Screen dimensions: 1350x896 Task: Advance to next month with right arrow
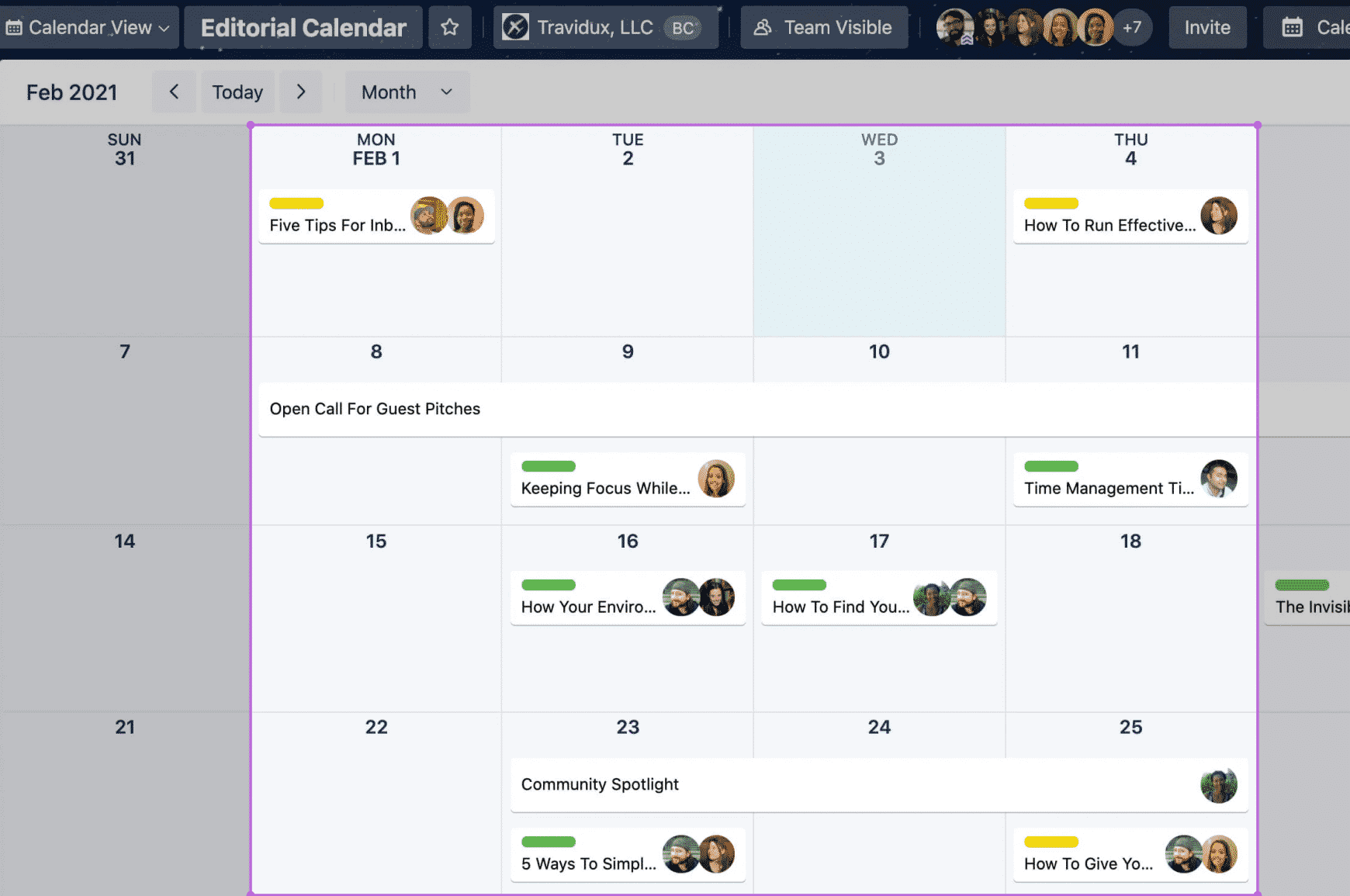(301, 92)
